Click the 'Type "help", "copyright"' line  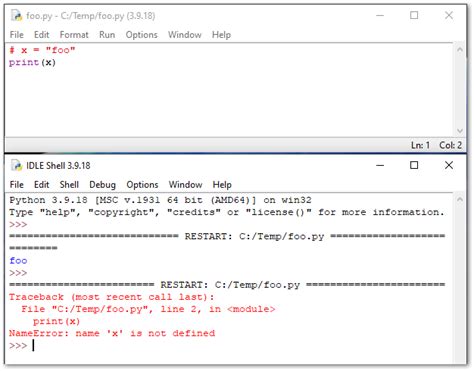point(227,212)
